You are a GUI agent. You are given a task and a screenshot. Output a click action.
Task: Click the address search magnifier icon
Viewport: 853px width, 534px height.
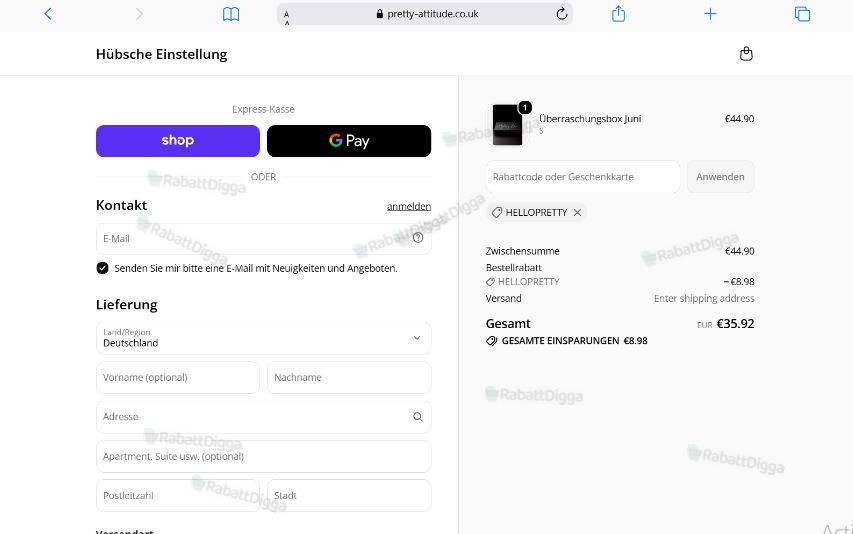[418, 417]
